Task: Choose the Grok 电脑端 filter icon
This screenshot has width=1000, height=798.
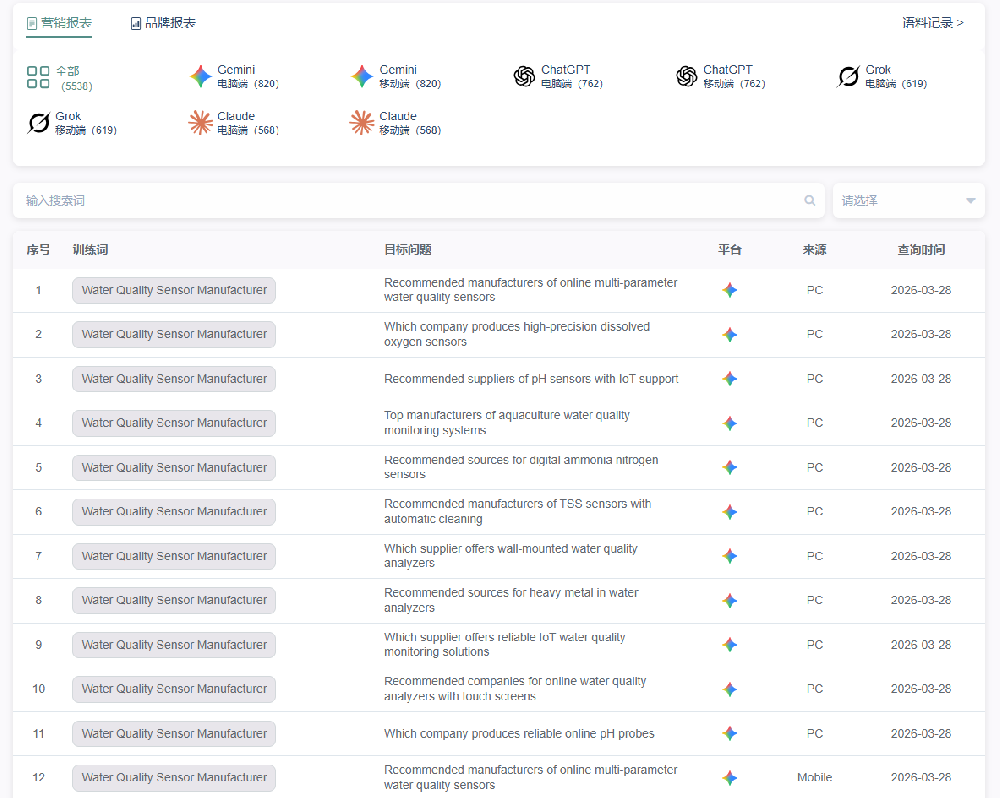Action: coord(848,76)
